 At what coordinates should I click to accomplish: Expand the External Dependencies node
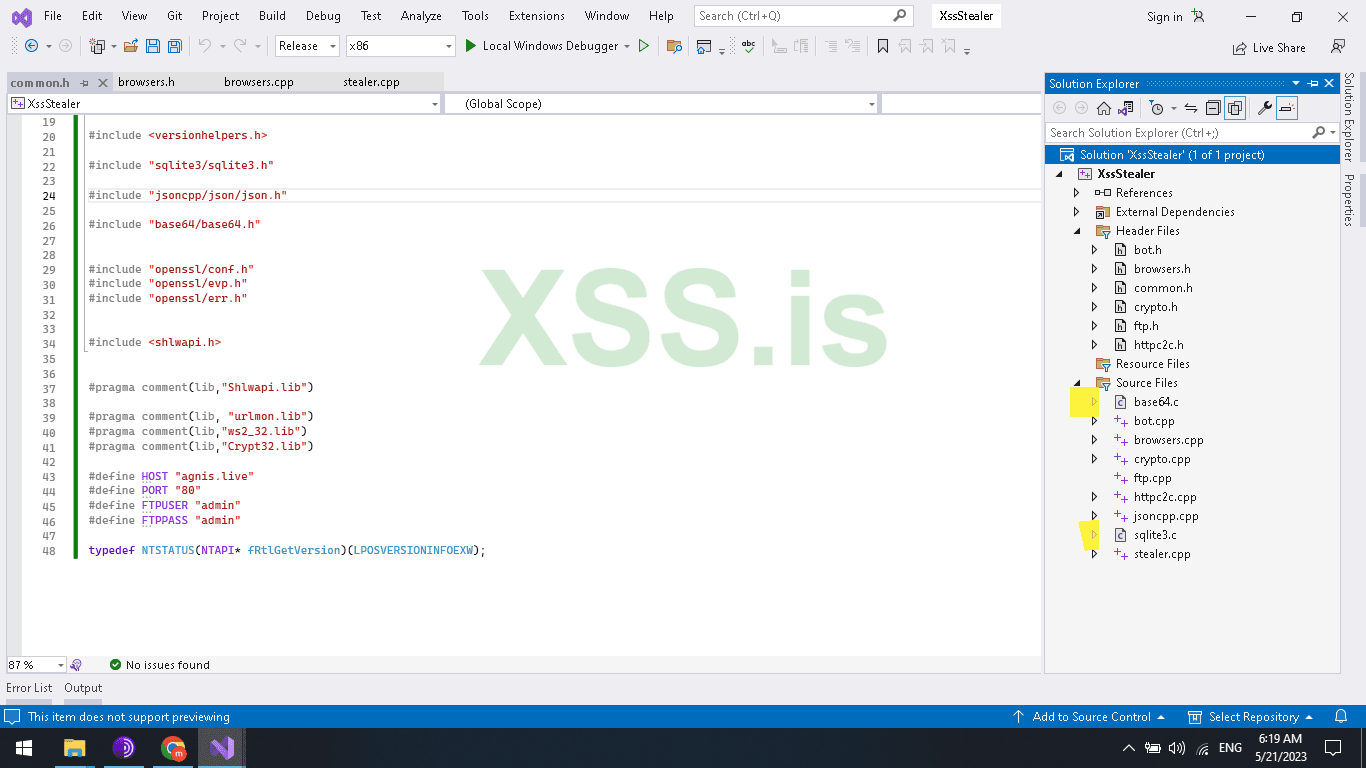click(1077, 212)
